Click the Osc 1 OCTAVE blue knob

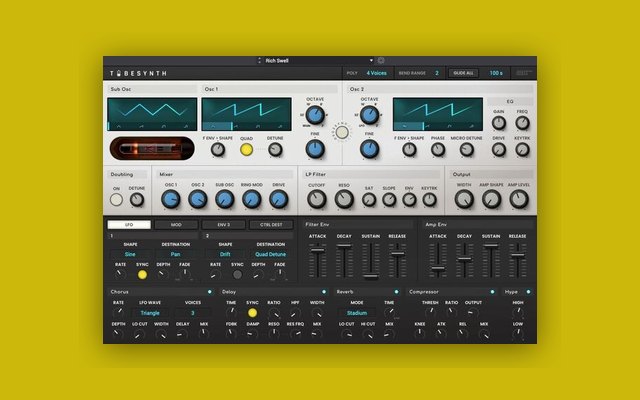[315, 116]
